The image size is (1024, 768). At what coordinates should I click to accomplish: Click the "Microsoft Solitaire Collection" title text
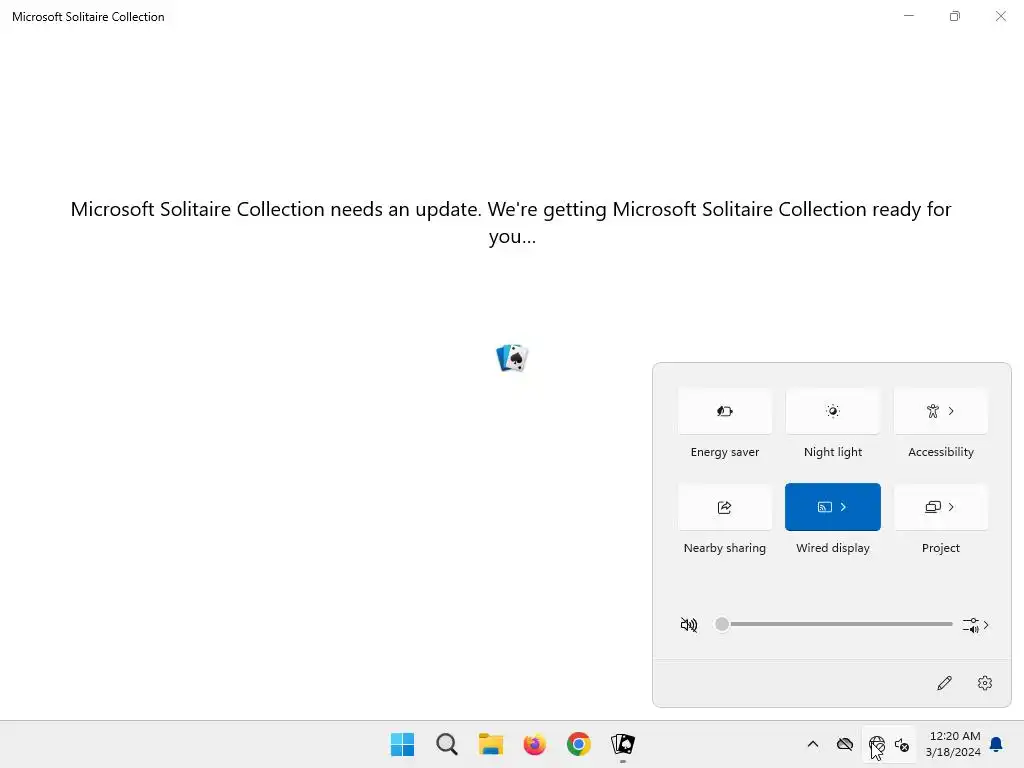[88, 17]
